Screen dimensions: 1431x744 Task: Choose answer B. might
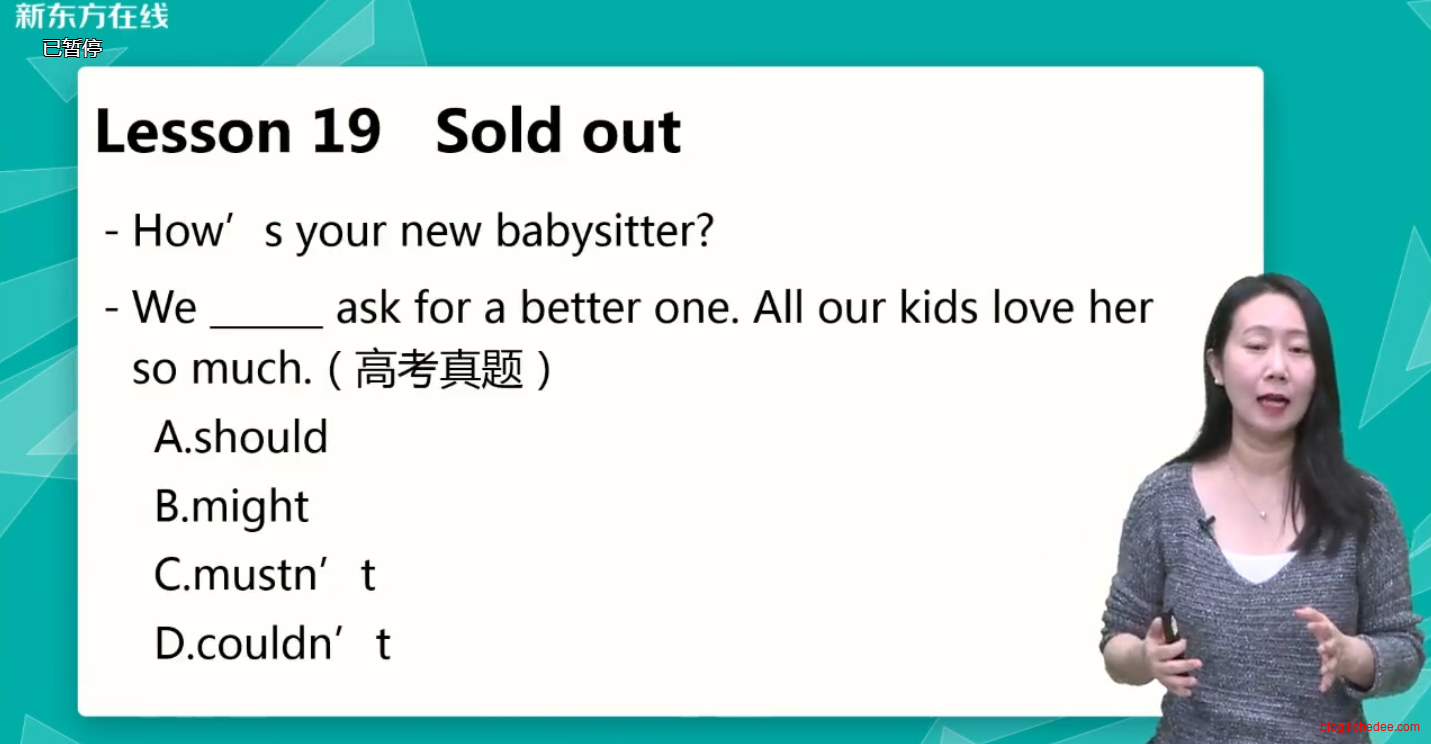[232, 507]
